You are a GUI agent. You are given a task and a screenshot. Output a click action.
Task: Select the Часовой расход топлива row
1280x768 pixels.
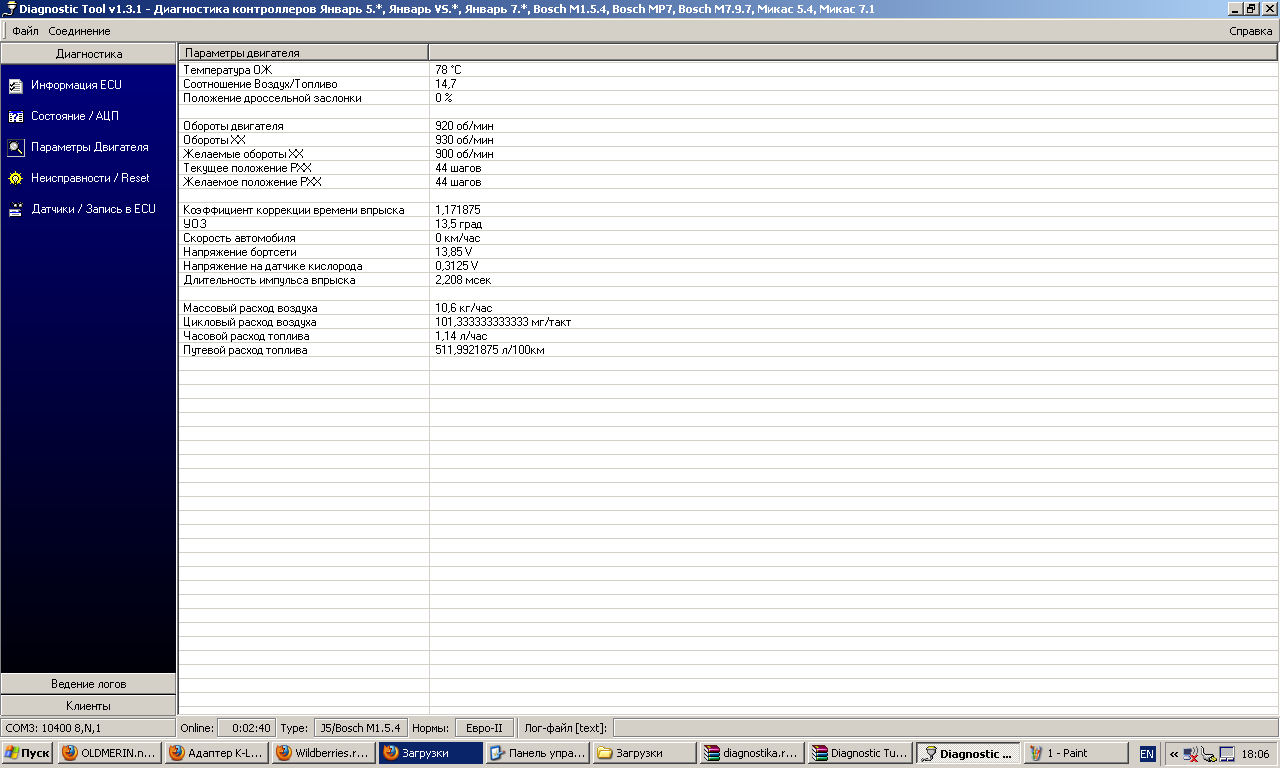[729, 336]
